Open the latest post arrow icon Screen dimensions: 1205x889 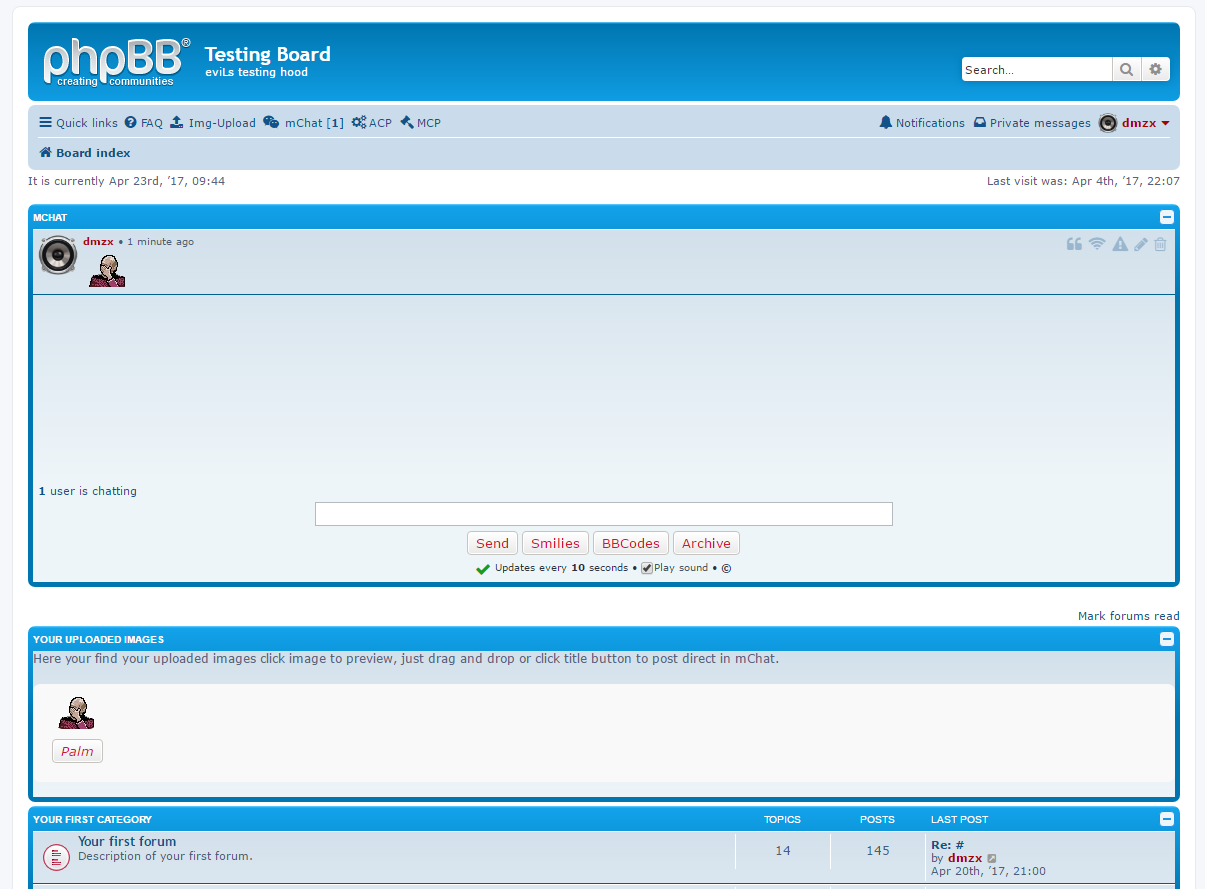click(992, 859)
